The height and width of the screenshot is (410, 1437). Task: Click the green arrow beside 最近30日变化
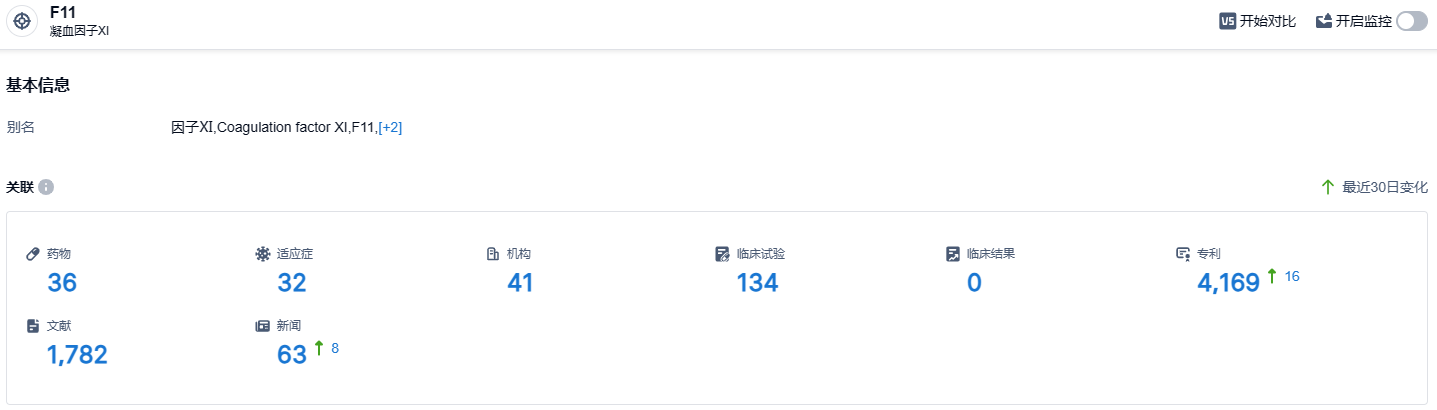1328,187
